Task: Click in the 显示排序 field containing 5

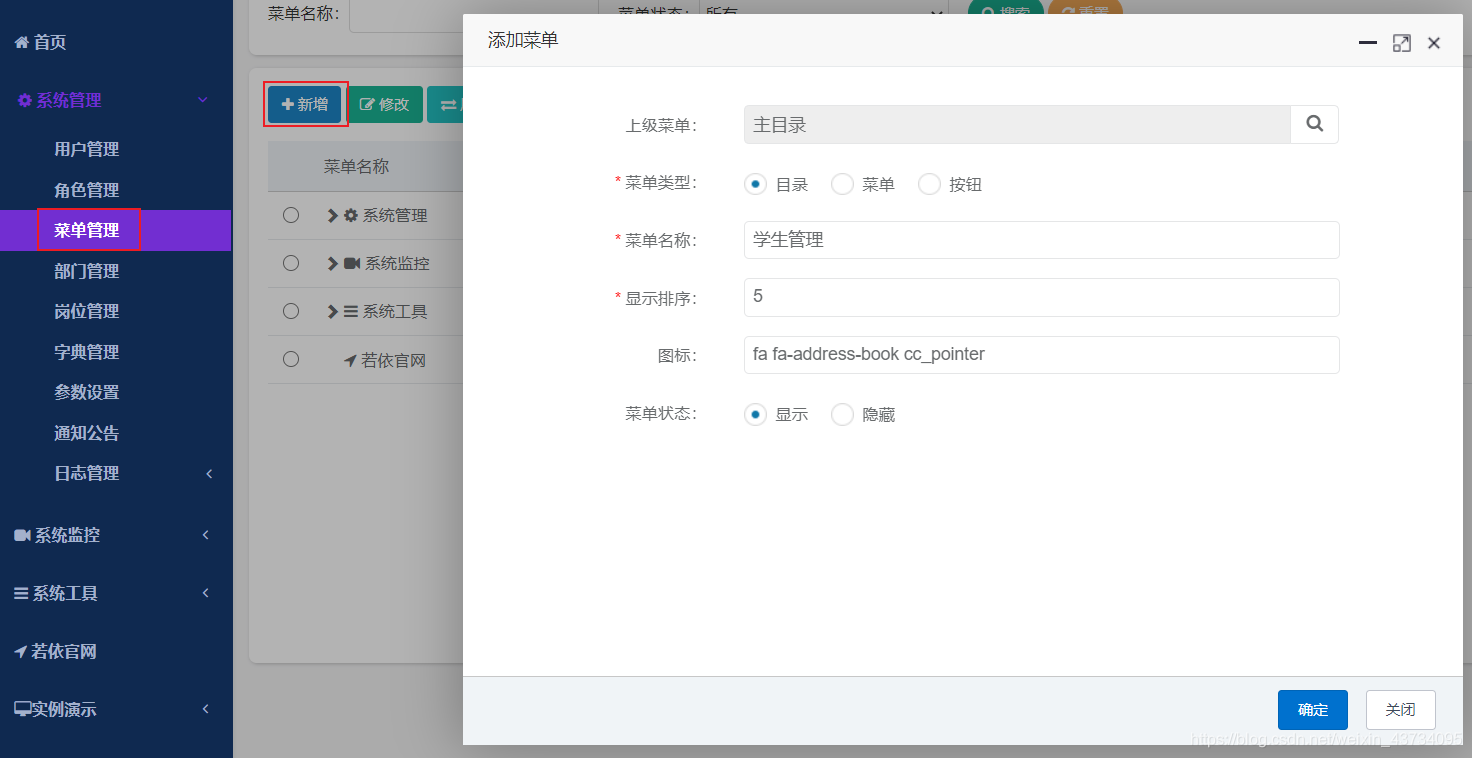Action: [x=1041, y=297]
